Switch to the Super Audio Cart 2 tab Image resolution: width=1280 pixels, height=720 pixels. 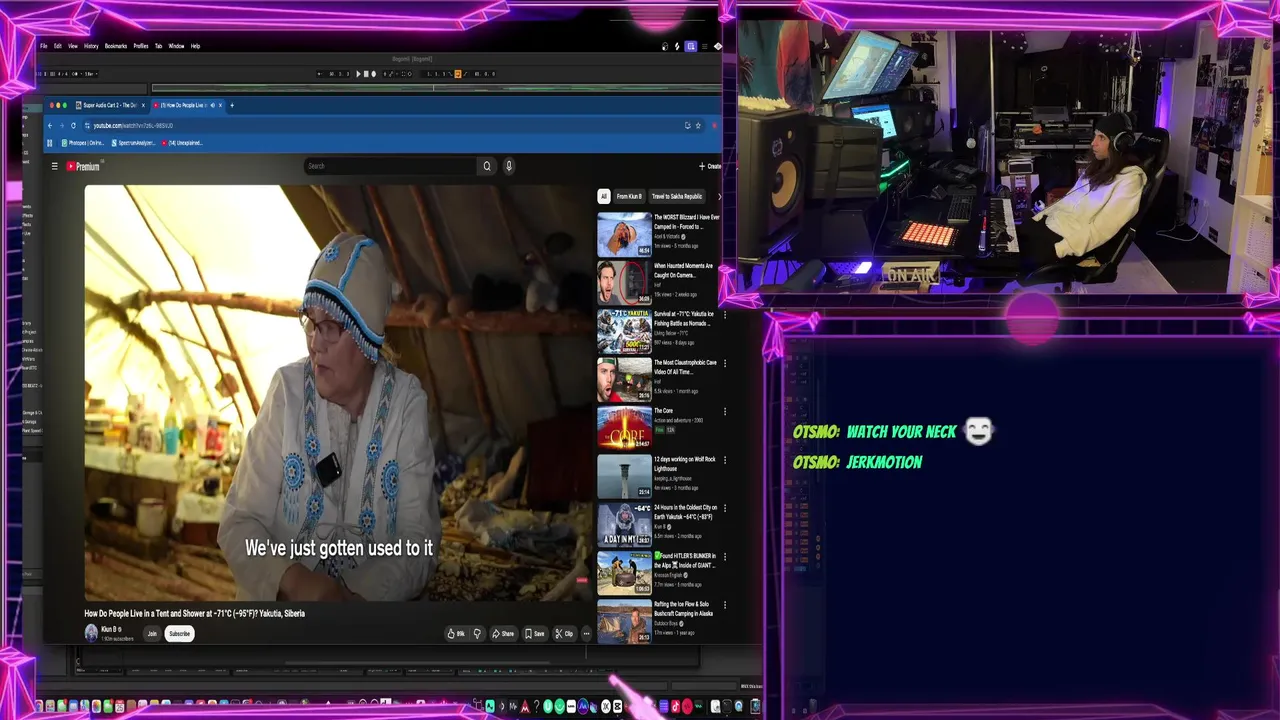(110, 105)
